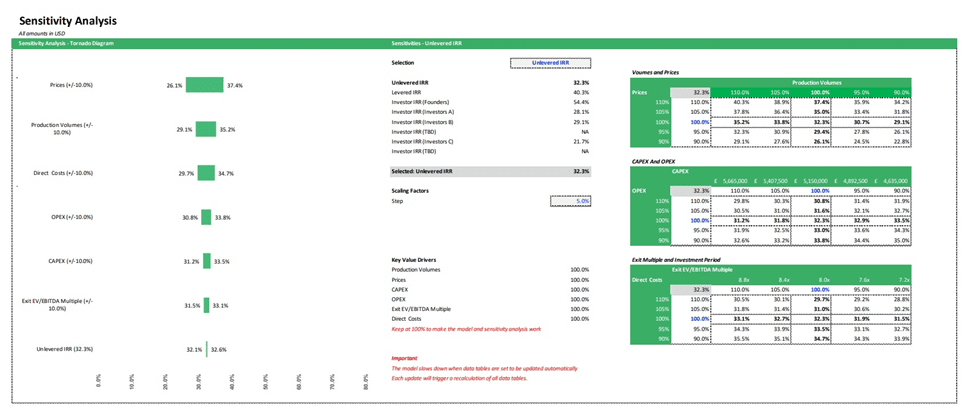
Task: Click the 'Sensitivity Analysis - Tornado Diagram' header
Action: [66, 44]
